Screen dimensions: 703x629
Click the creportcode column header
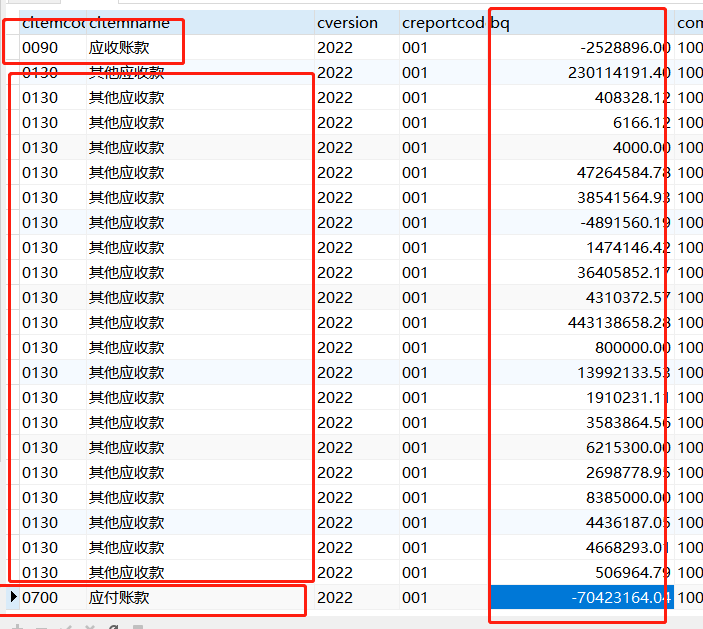(443, 22)
